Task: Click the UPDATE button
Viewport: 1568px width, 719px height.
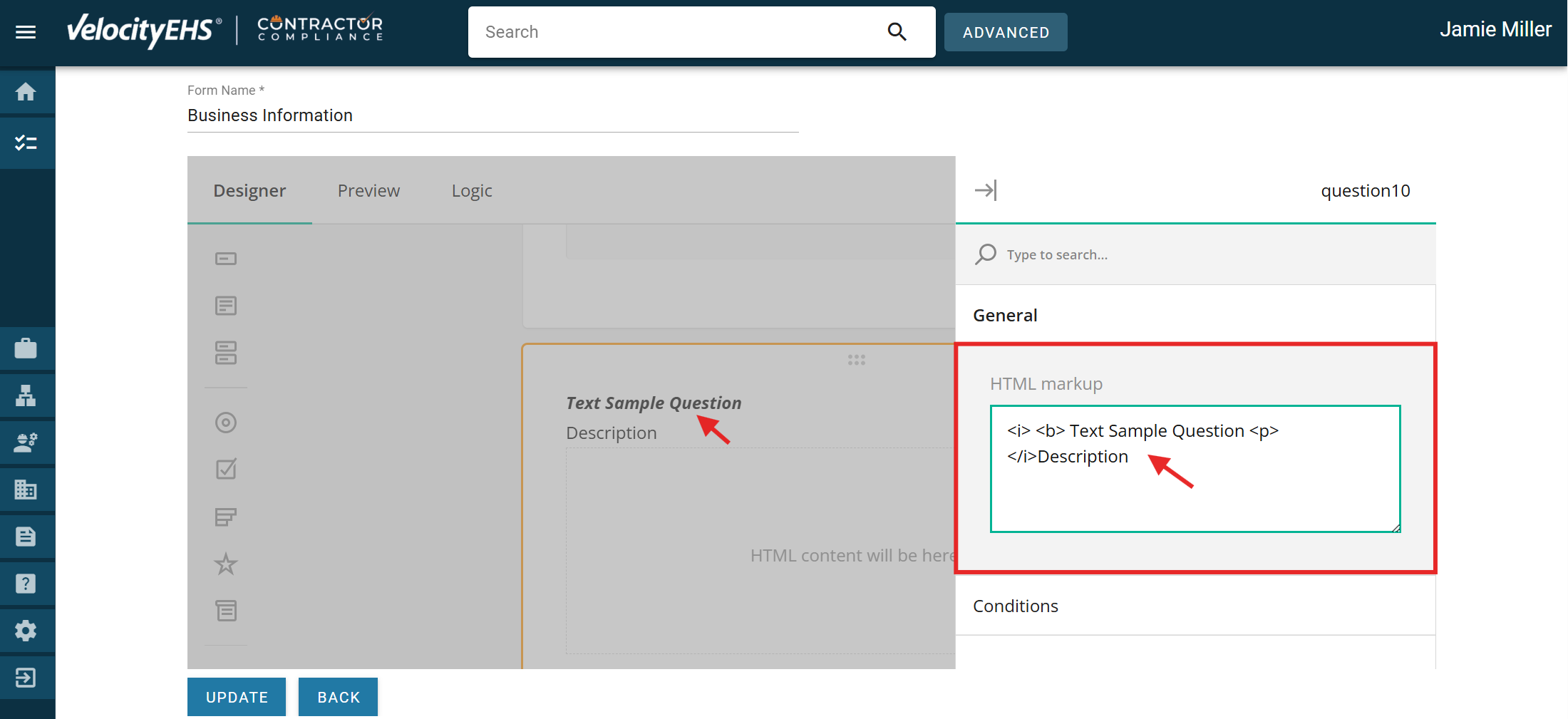Action: click(236, 696)
